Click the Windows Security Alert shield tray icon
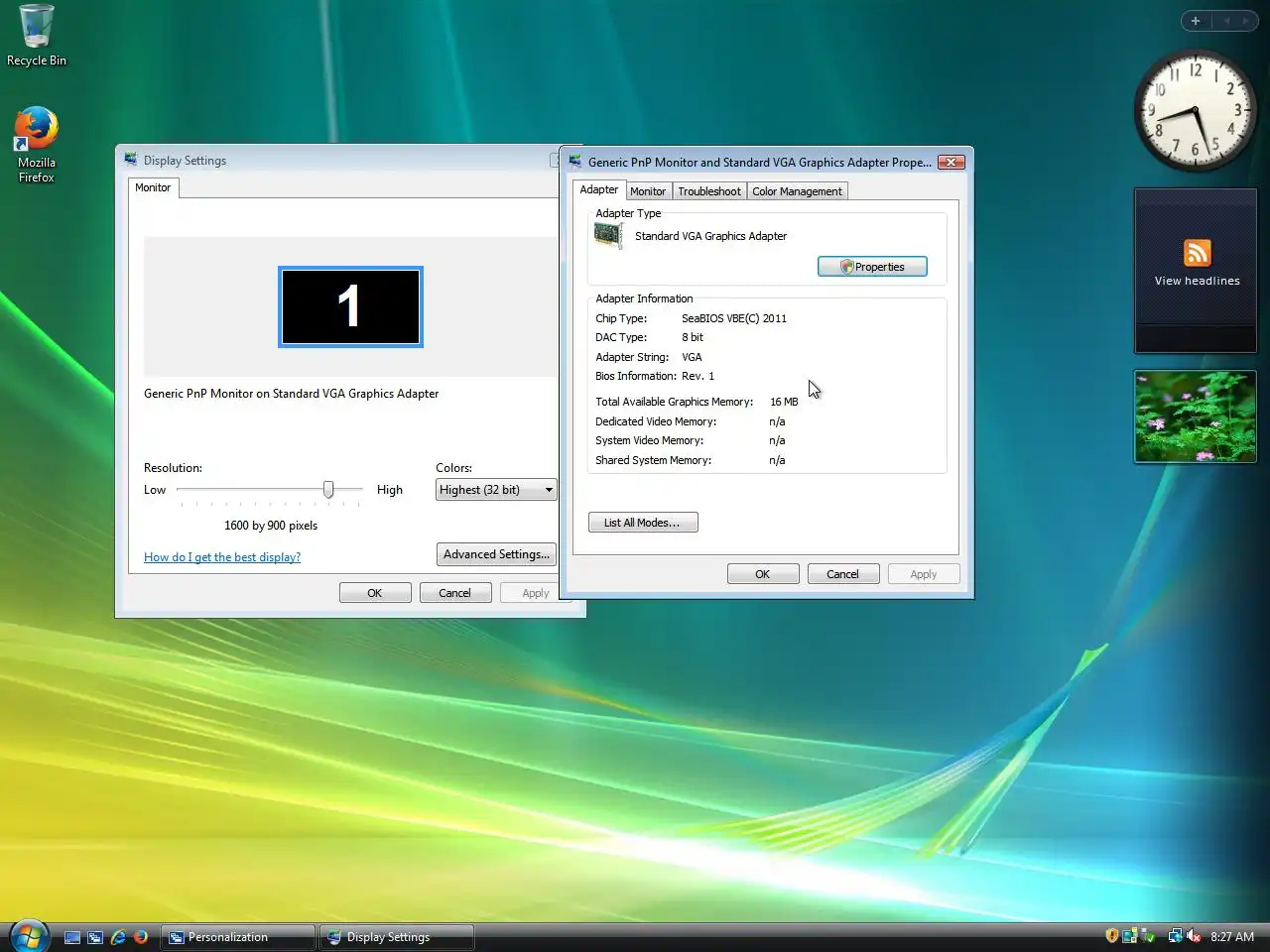1270x952 pixels. [x=1112, y=935]
